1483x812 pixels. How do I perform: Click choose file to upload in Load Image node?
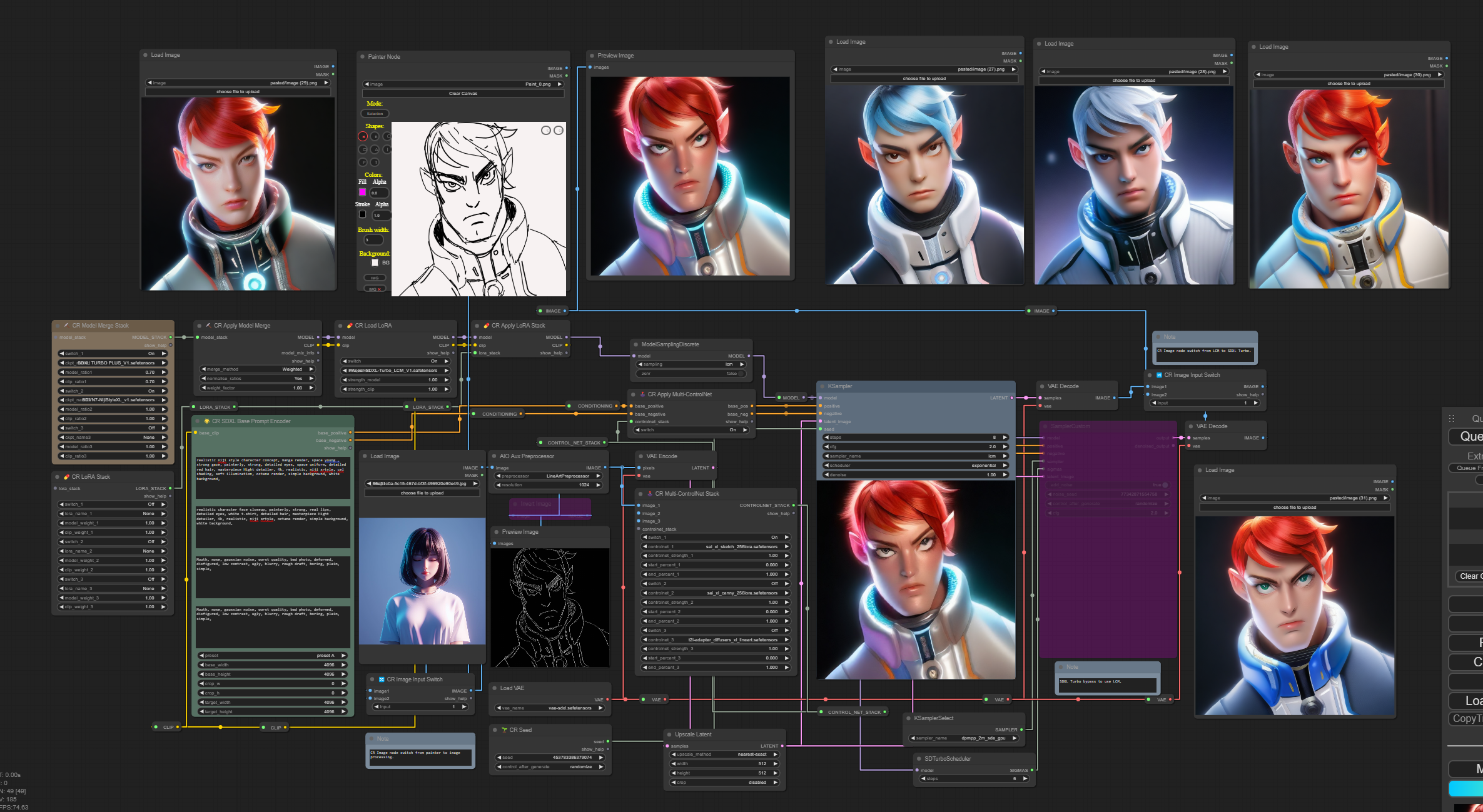click(238, 92)
